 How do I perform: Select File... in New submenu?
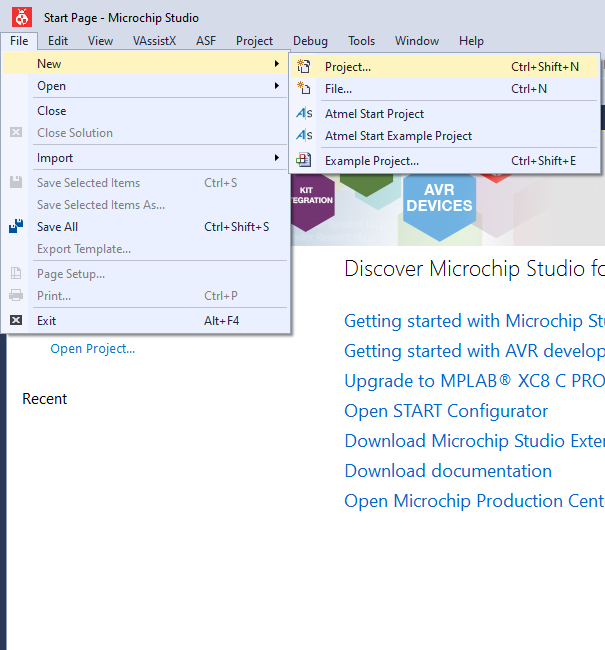445,88
